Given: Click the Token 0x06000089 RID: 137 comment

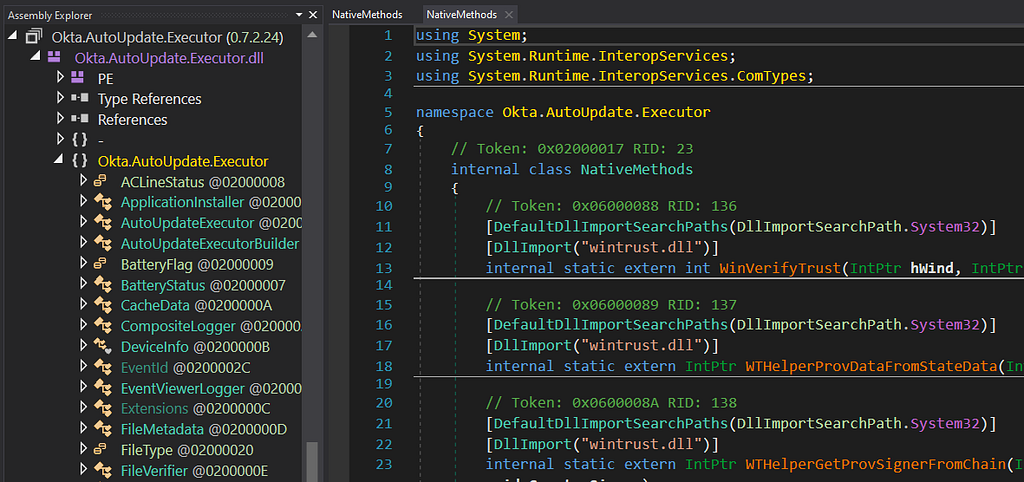Looking at the screenshot, I should coord(611,304).
